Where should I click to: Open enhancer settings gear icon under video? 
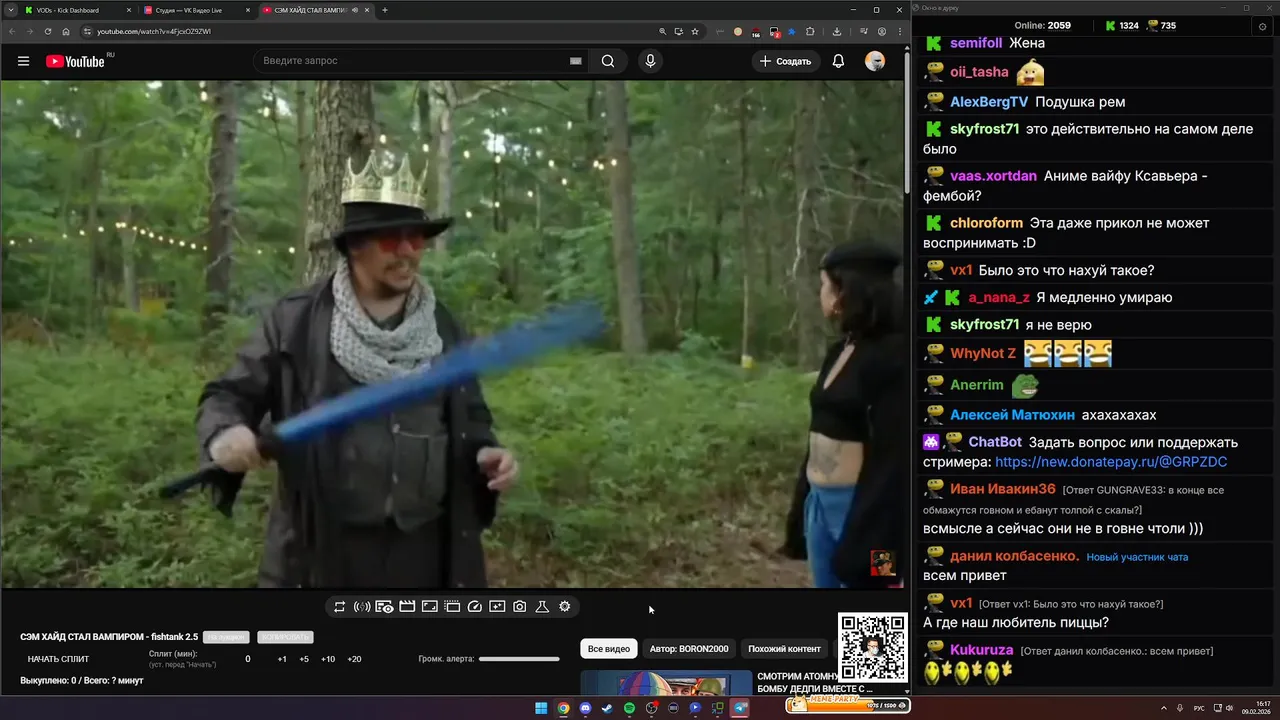564,606
